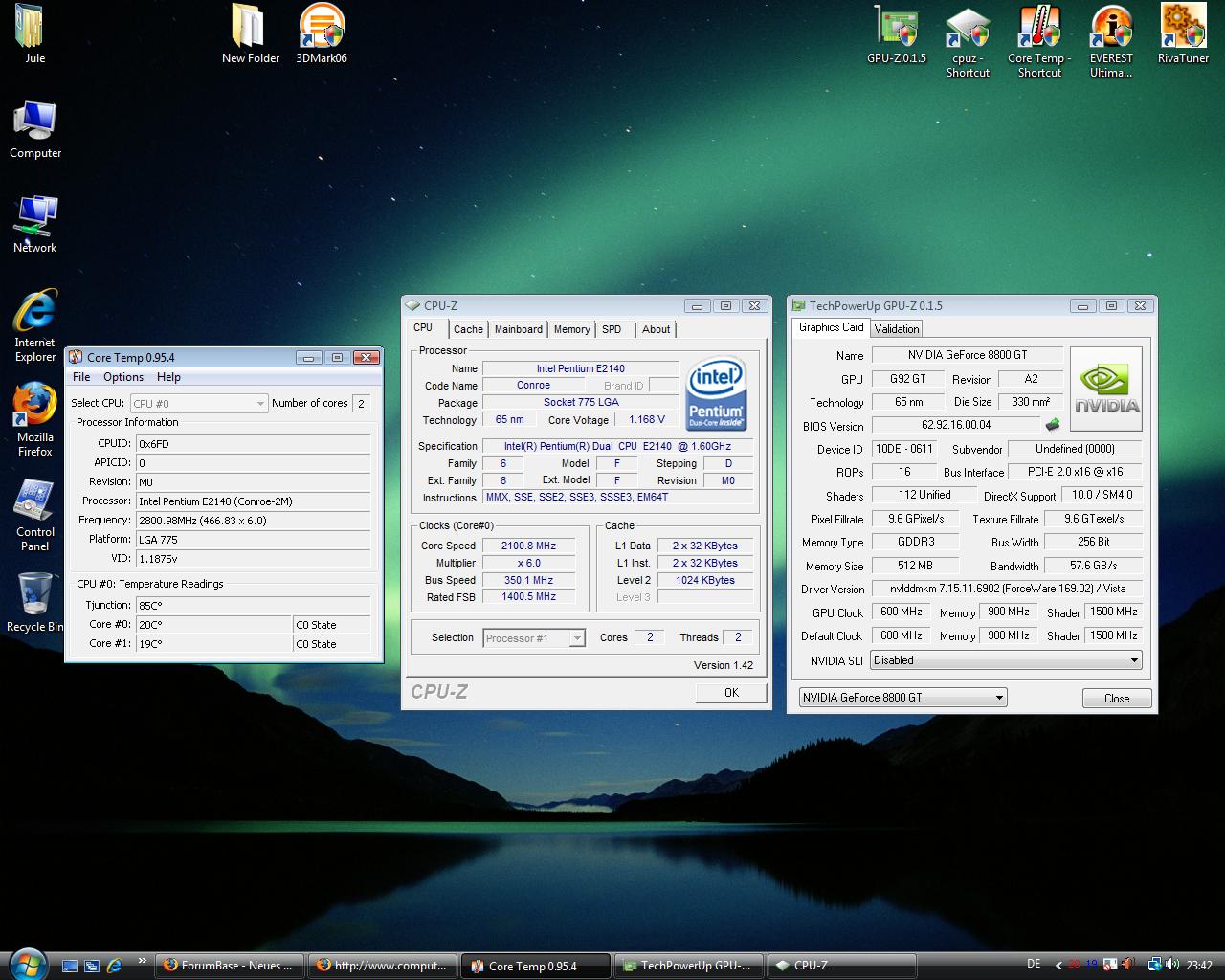Open Processor #1 selection dropdown

tap(534, 638)
